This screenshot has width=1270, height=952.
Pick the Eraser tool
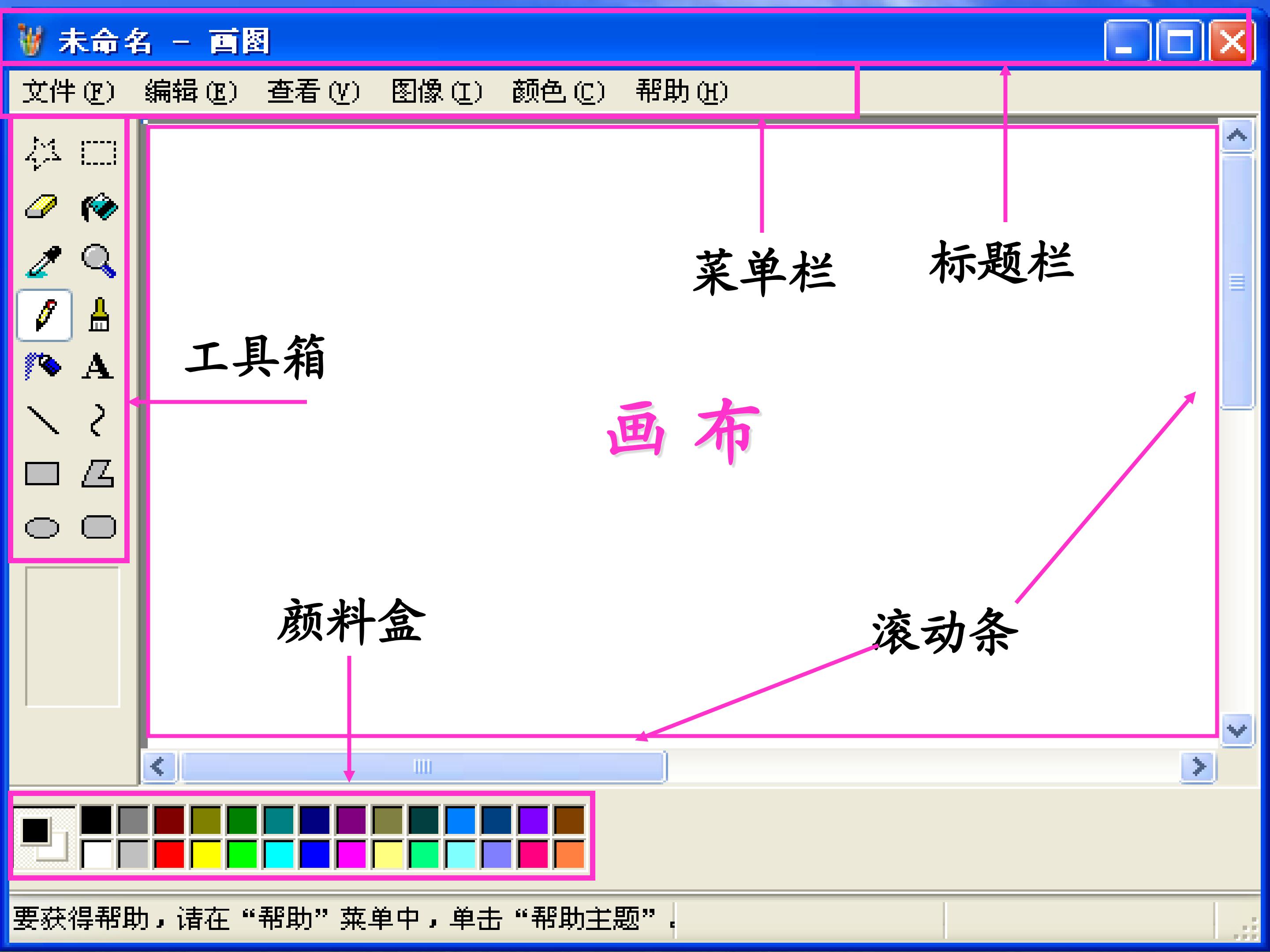42,207
